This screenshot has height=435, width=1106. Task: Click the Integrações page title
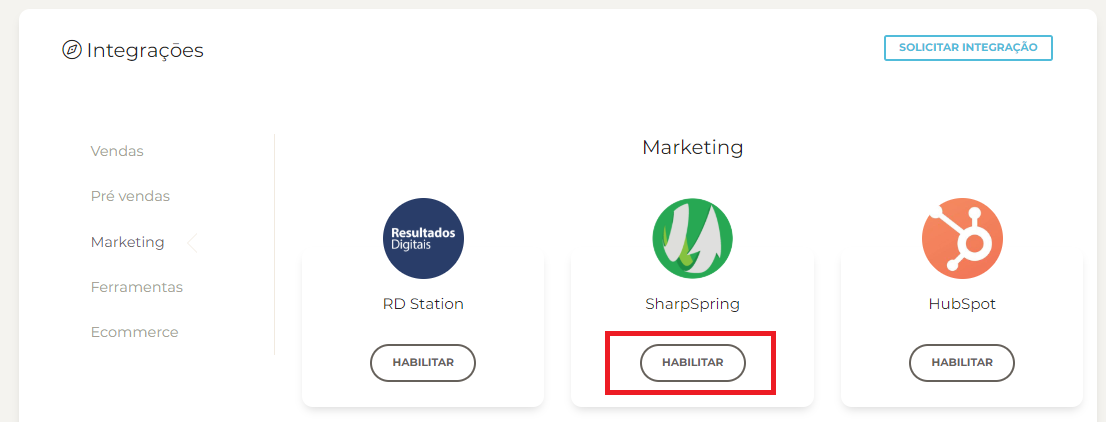coord(145,50)
